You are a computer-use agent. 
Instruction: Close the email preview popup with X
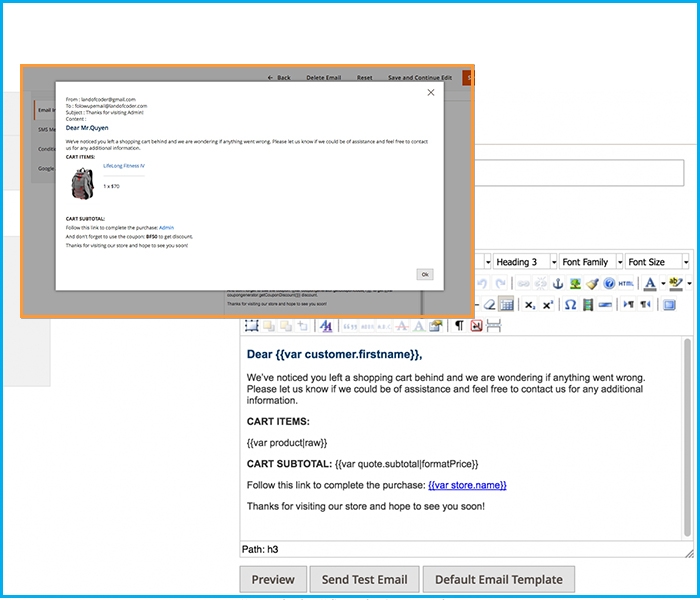(x=431, y=92)
